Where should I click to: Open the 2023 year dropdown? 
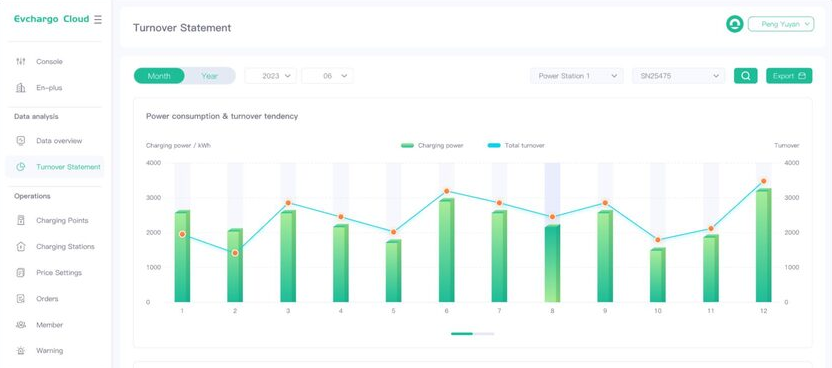(271, 76)
